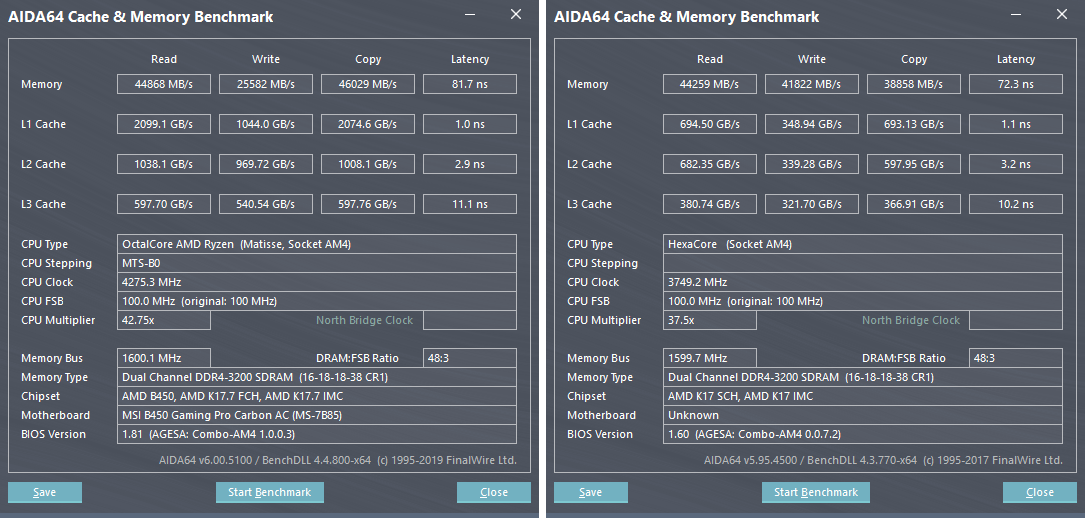Click the Latency column header in left window
1085x518 pixels.
(x=470, y=59)
